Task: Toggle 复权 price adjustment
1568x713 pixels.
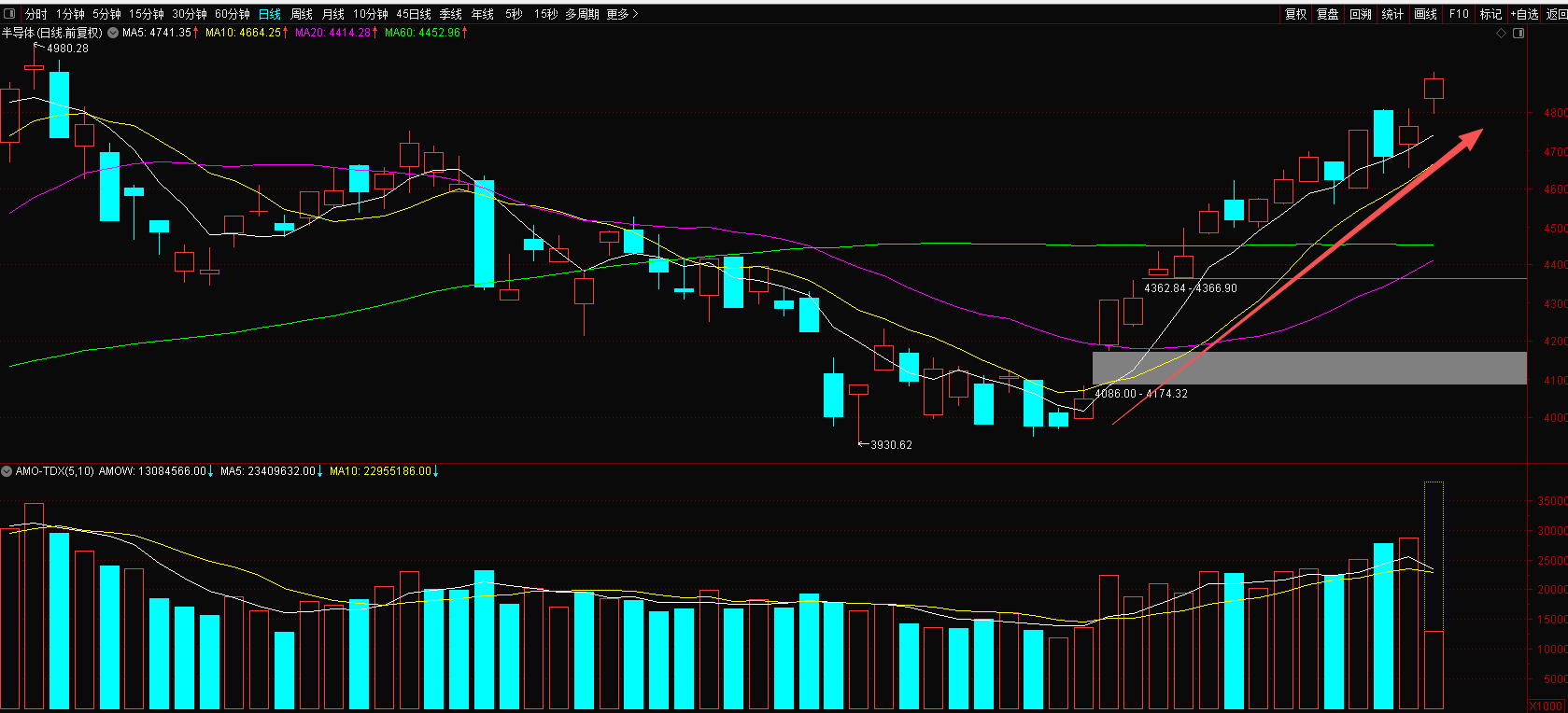Action: (x=1295, y=14)
